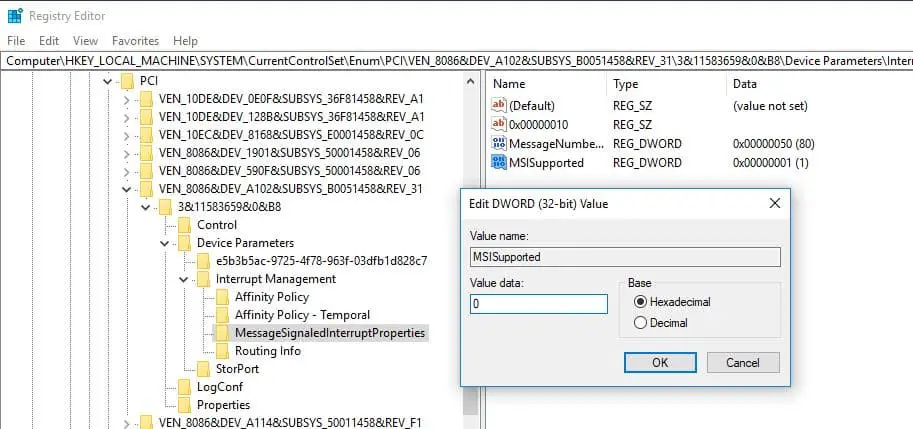The image size is (913, 429).
Task: Expand the VEN_10EC&DEV_8168 tree node
Action: pos(126,135)
